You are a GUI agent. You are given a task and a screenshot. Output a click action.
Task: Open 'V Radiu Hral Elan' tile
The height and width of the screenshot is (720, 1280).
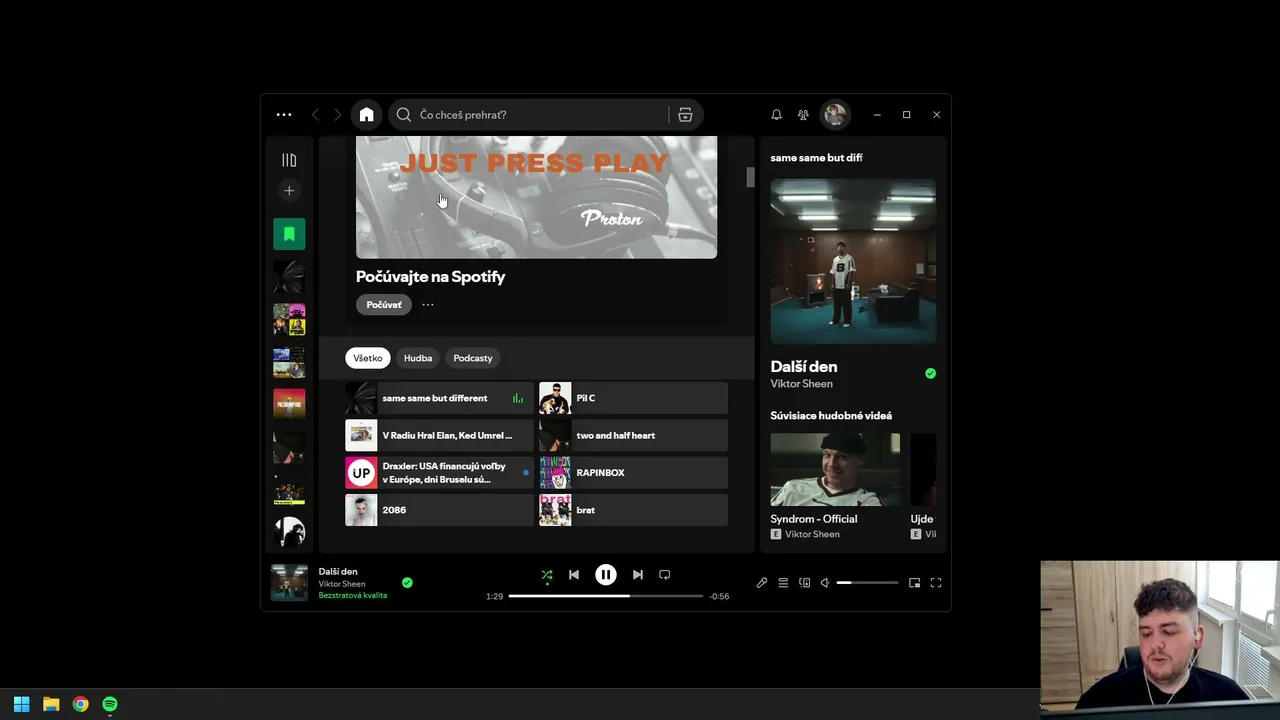tap(439, 435)
